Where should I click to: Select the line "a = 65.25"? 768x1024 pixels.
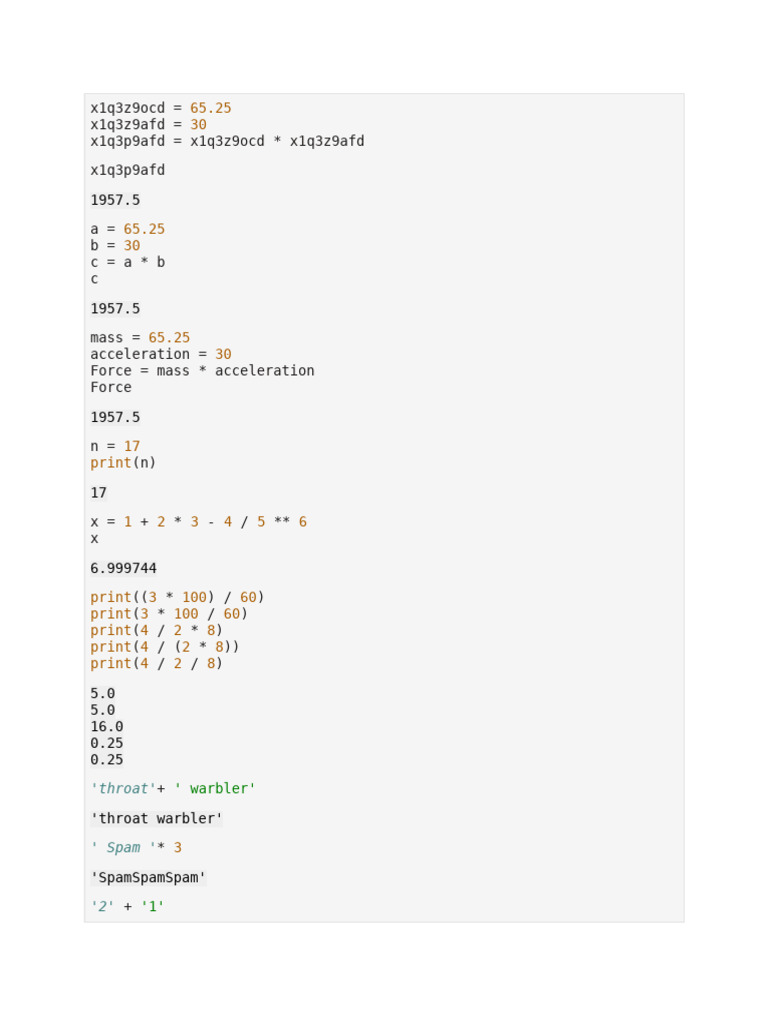[127, 229]
